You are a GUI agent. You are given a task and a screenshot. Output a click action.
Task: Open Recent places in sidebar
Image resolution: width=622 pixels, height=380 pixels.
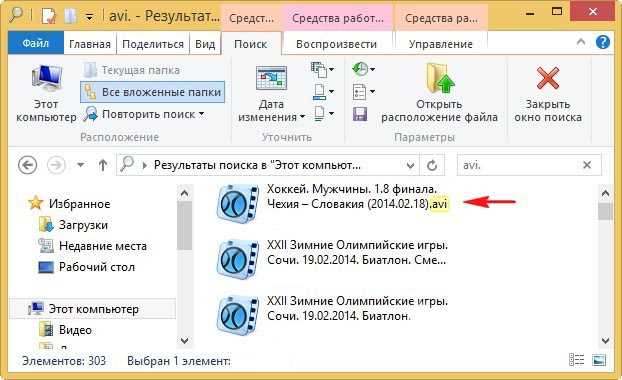(x=92, y=246)
